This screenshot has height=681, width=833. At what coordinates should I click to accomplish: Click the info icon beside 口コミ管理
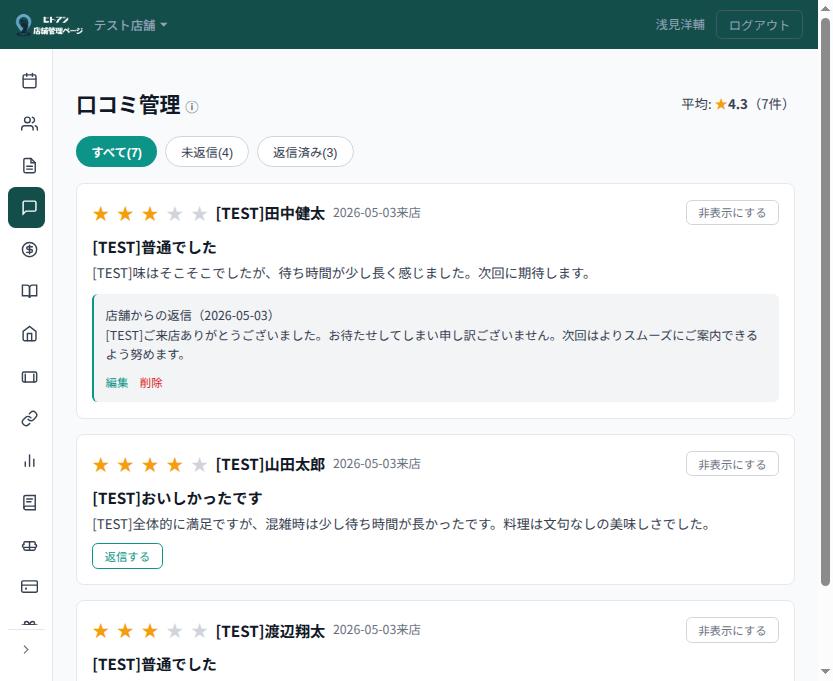pos(192,107)
